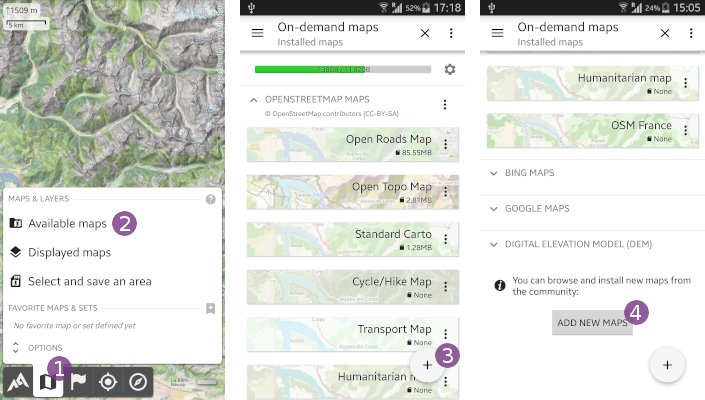
Task: Collapse the OpenStreetMap Maps section
Action: pos(254,100)
